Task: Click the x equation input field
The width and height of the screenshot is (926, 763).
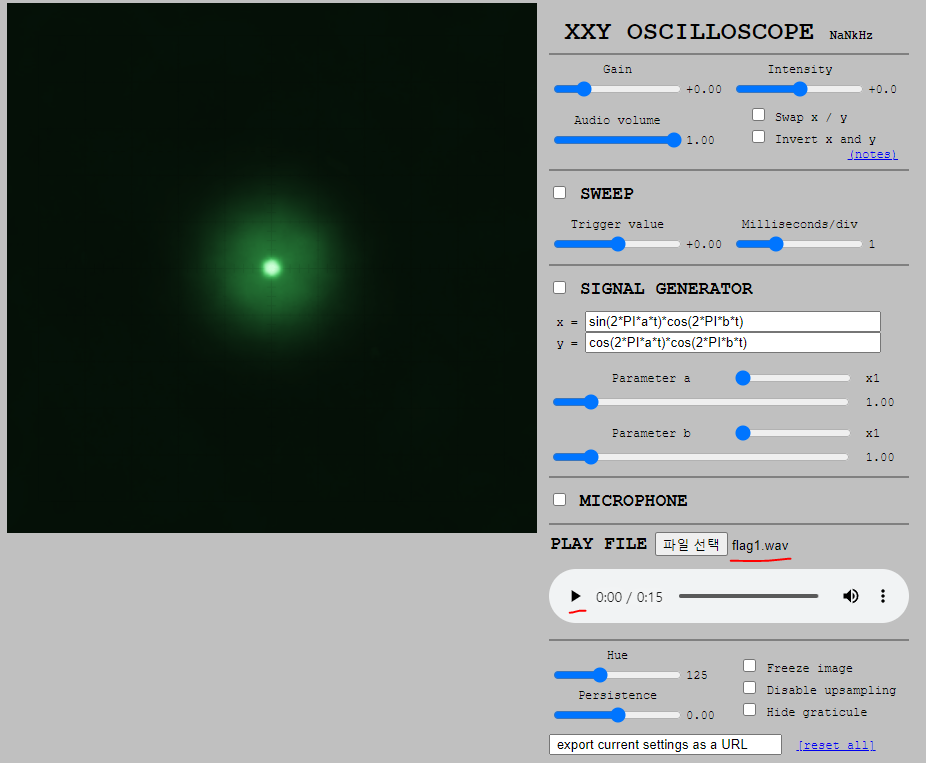Action: click(733, 322)
